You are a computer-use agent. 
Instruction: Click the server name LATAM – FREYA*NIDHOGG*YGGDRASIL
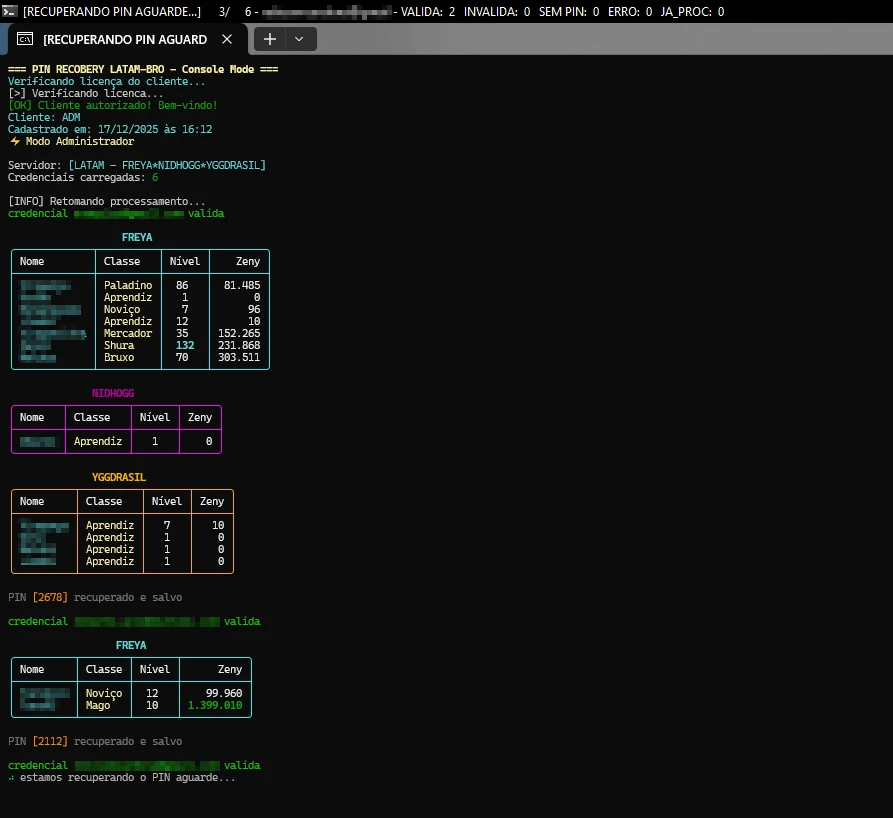(x=167, y=165)
